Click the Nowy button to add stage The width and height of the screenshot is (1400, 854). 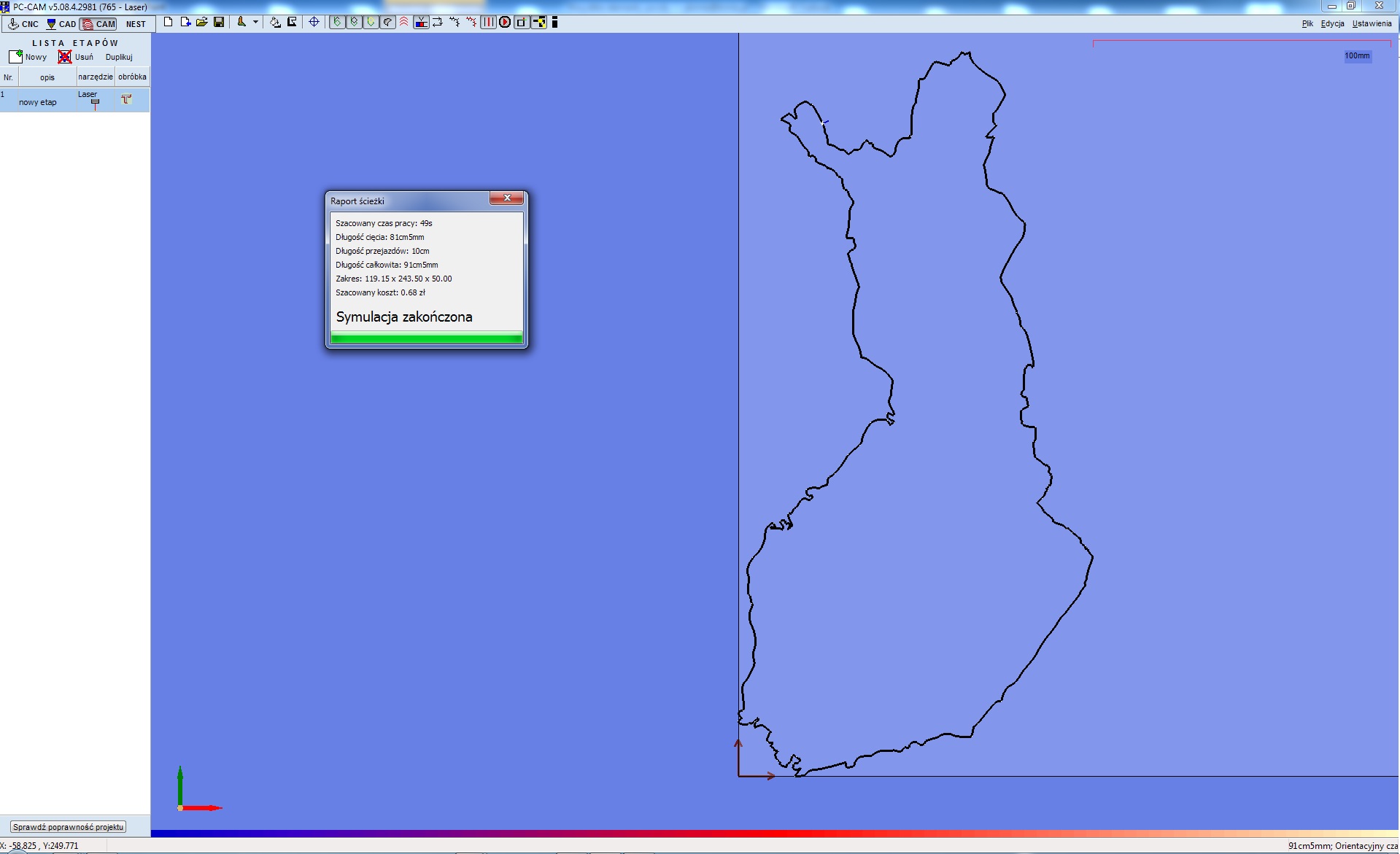36,57
